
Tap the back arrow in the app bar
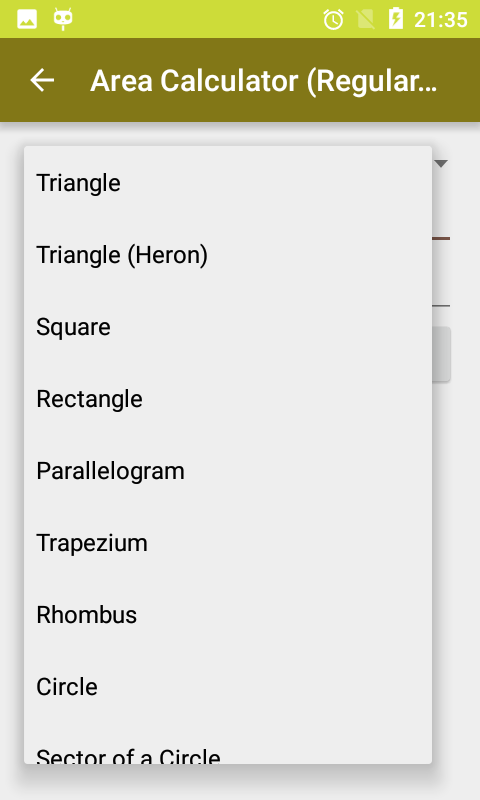coord(42,80)
